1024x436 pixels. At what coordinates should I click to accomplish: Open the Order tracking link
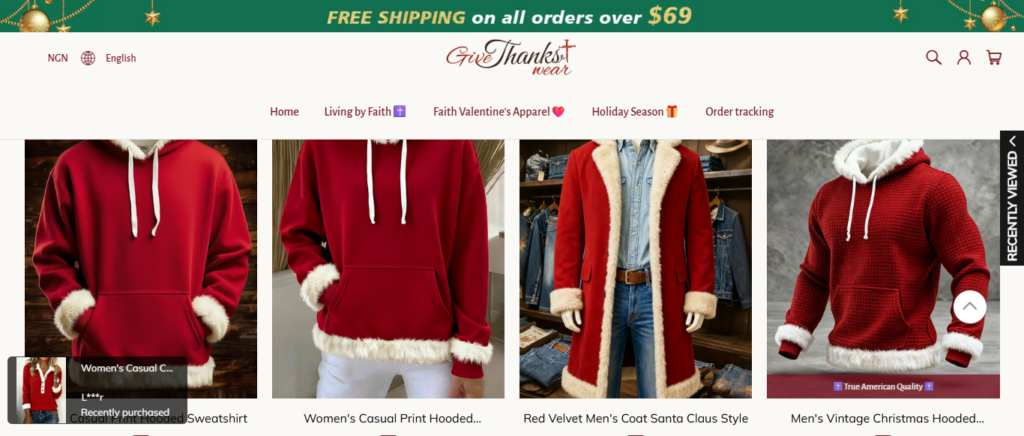pyautogui.click(x=739, y=112)
